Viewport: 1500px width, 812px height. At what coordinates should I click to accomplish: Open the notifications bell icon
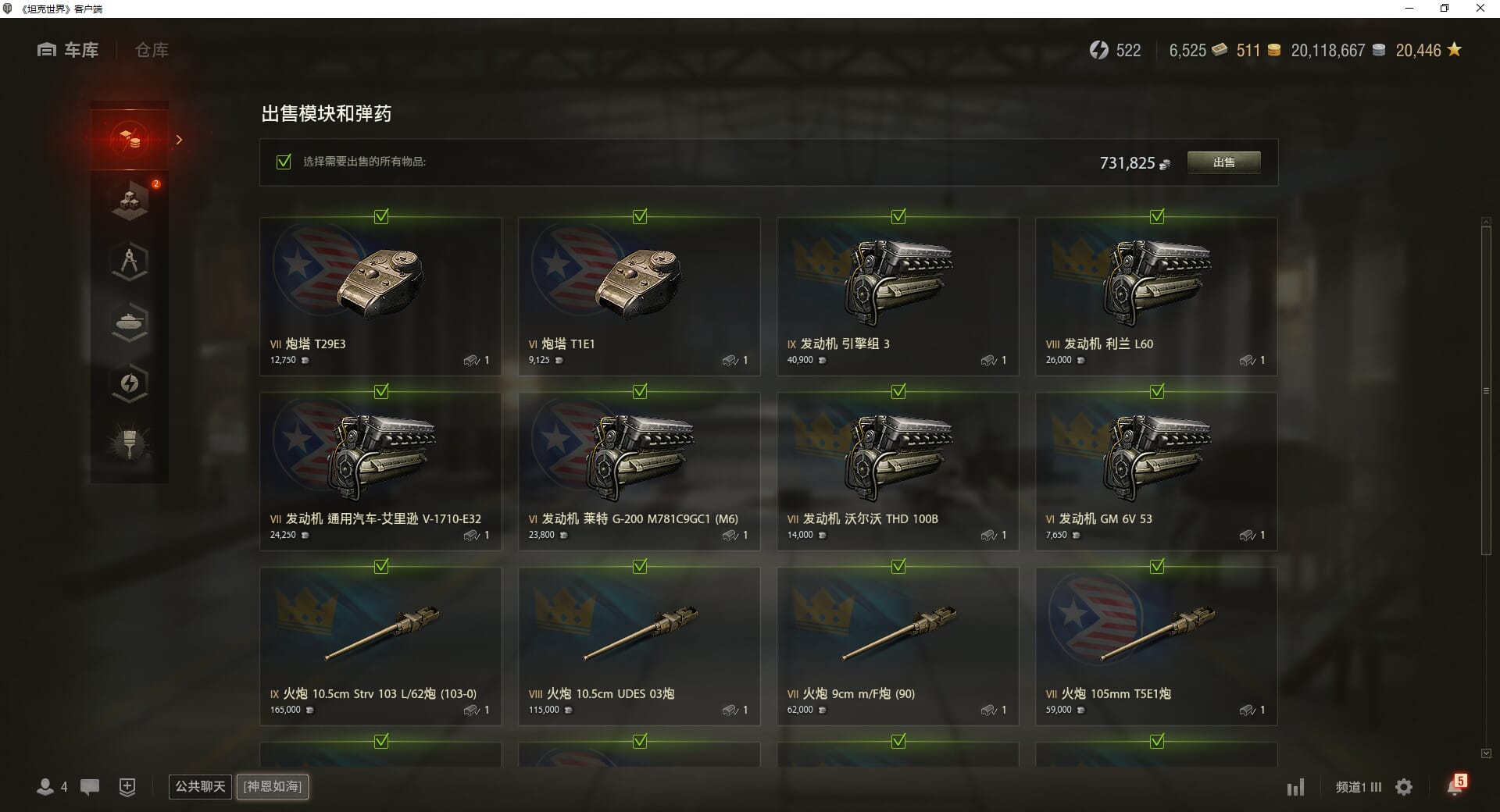(1455, 785)
